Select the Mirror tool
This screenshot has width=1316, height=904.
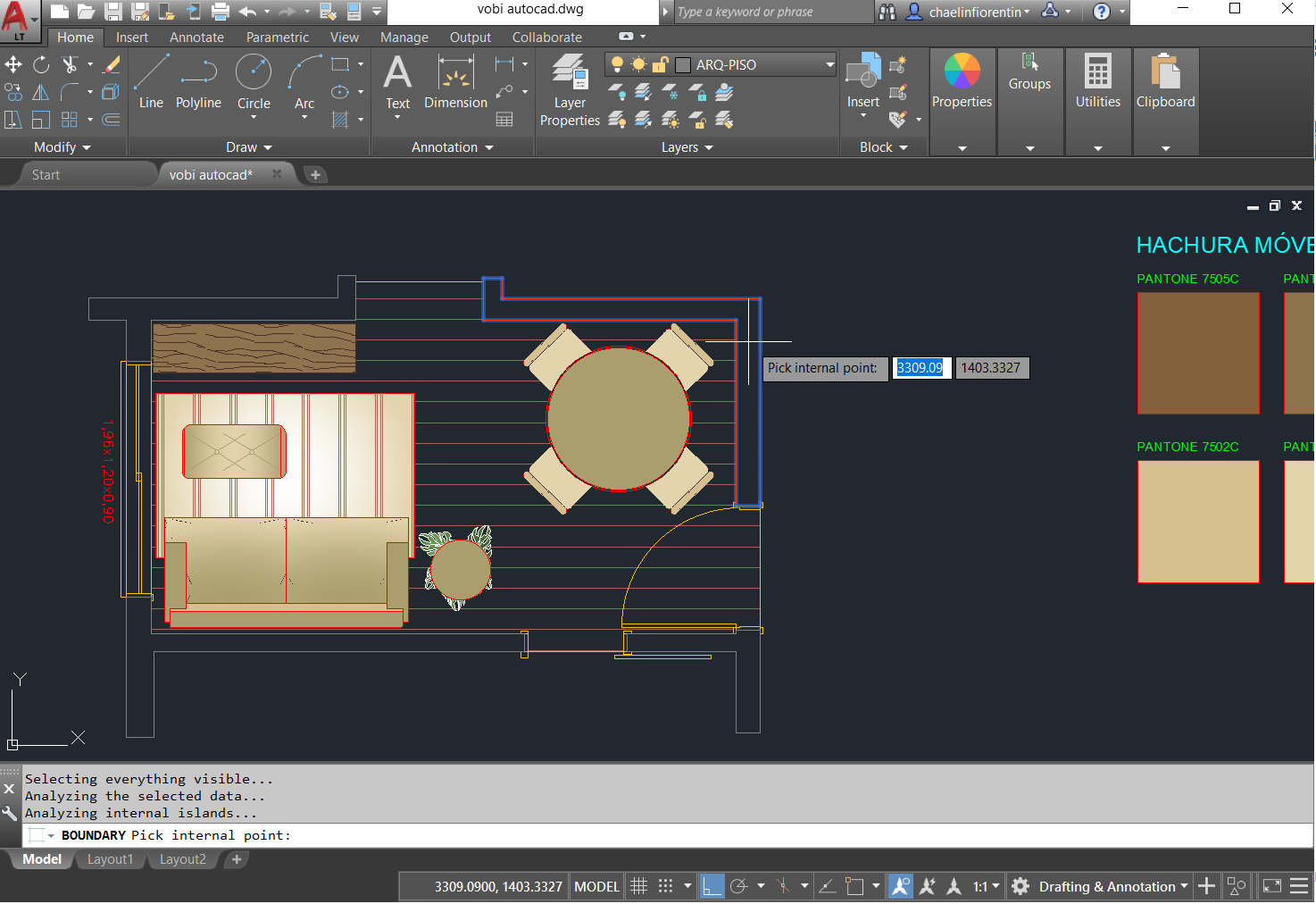(41, 92)
